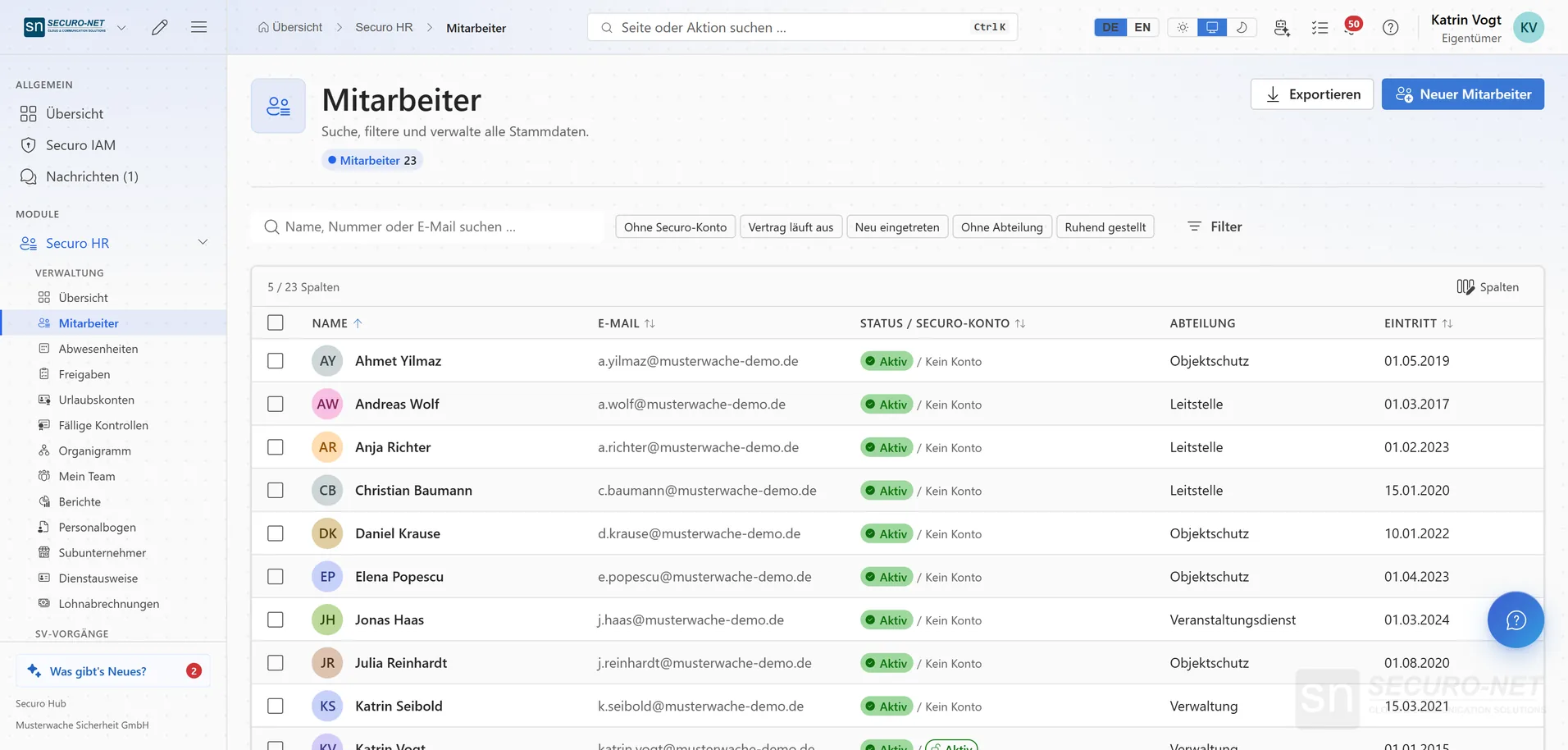Select dark theme moon icon
Viewport: 1568px width, 750px height.
pyautogui.click(x=1242, y=27)
